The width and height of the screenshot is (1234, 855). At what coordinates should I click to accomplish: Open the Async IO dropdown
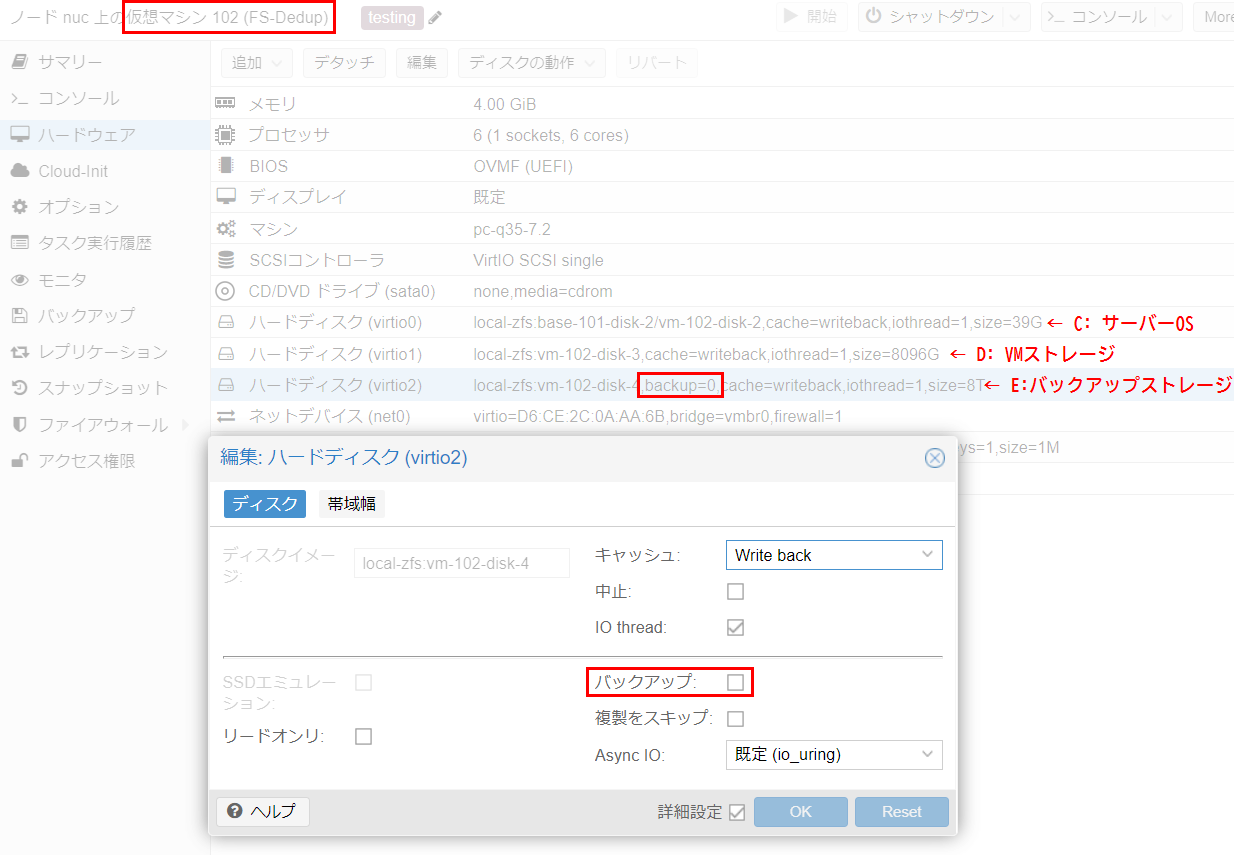(834, 755)
